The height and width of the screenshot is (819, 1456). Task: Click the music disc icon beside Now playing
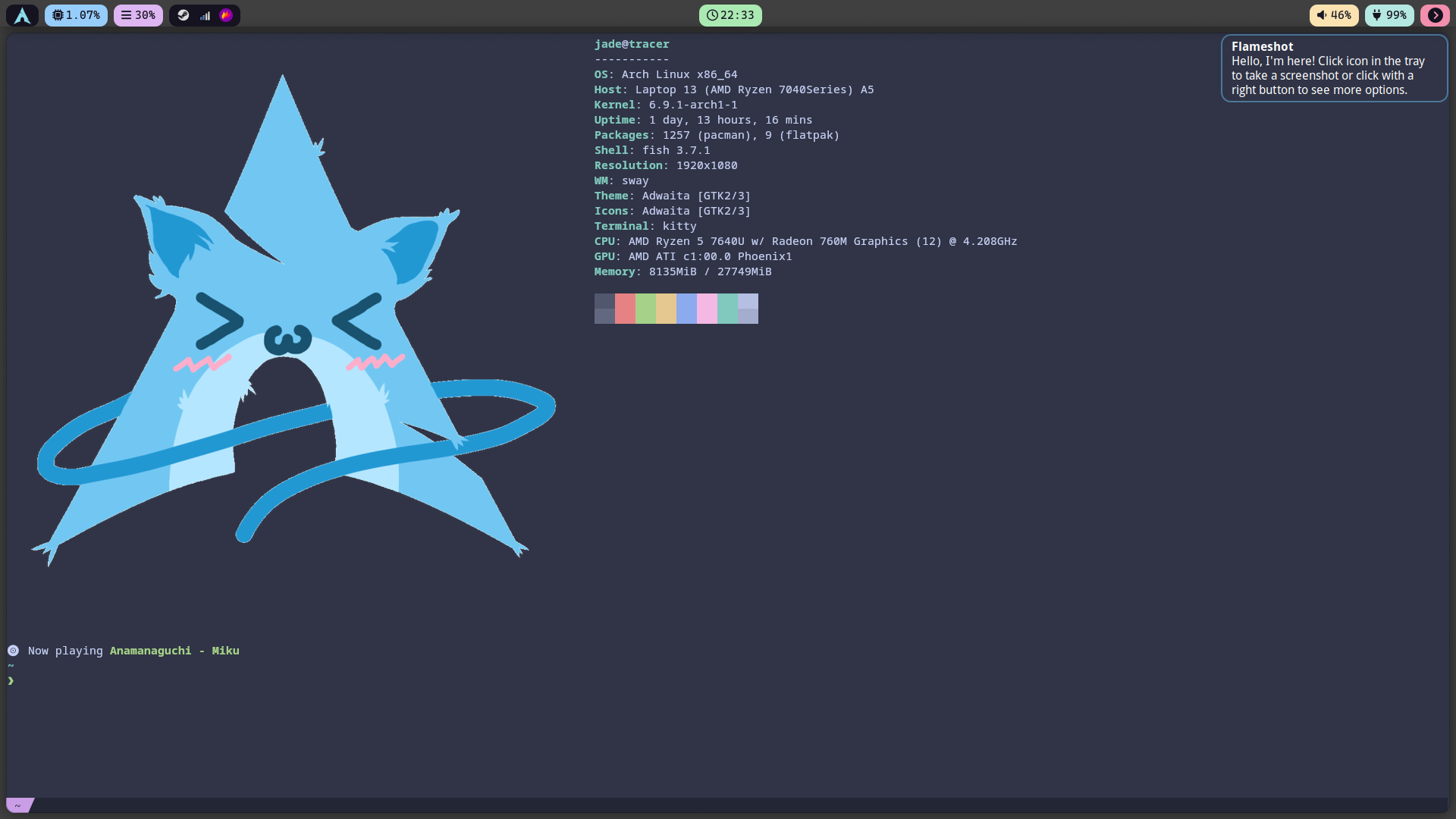13,651
